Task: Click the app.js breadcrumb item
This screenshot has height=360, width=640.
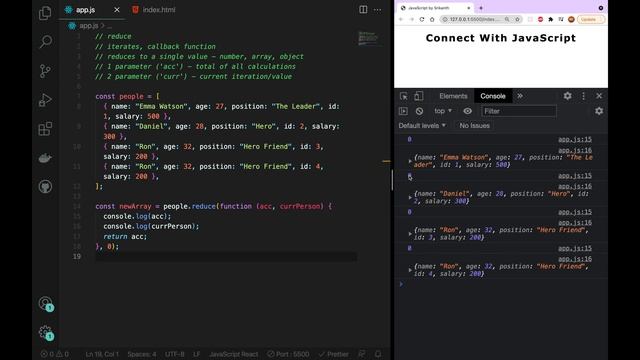Action: click(88, 26)
